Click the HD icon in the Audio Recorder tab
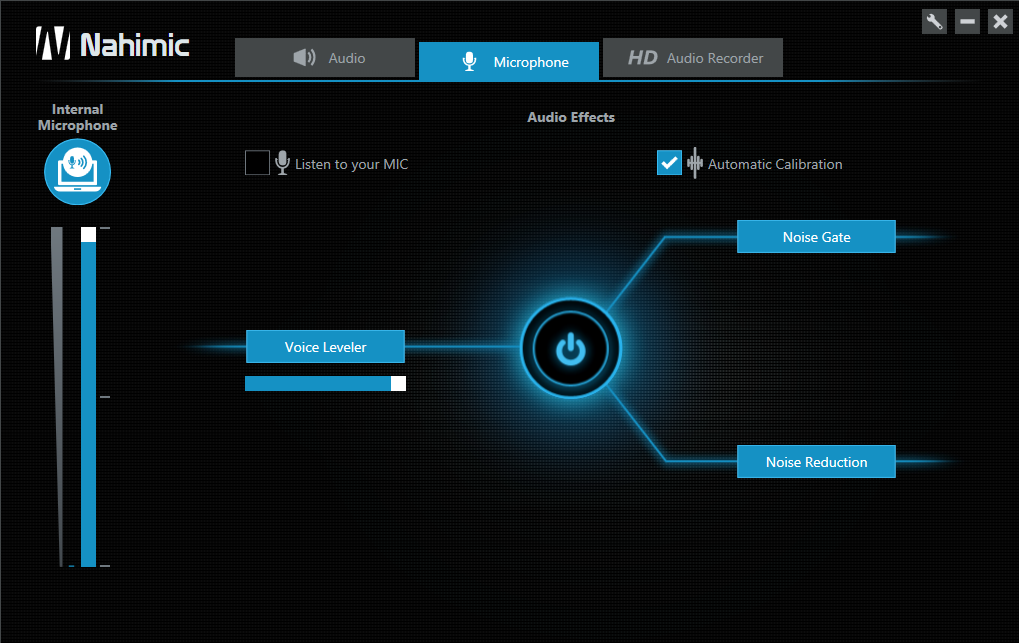The image size is (1019, 643). coord(642,58)
